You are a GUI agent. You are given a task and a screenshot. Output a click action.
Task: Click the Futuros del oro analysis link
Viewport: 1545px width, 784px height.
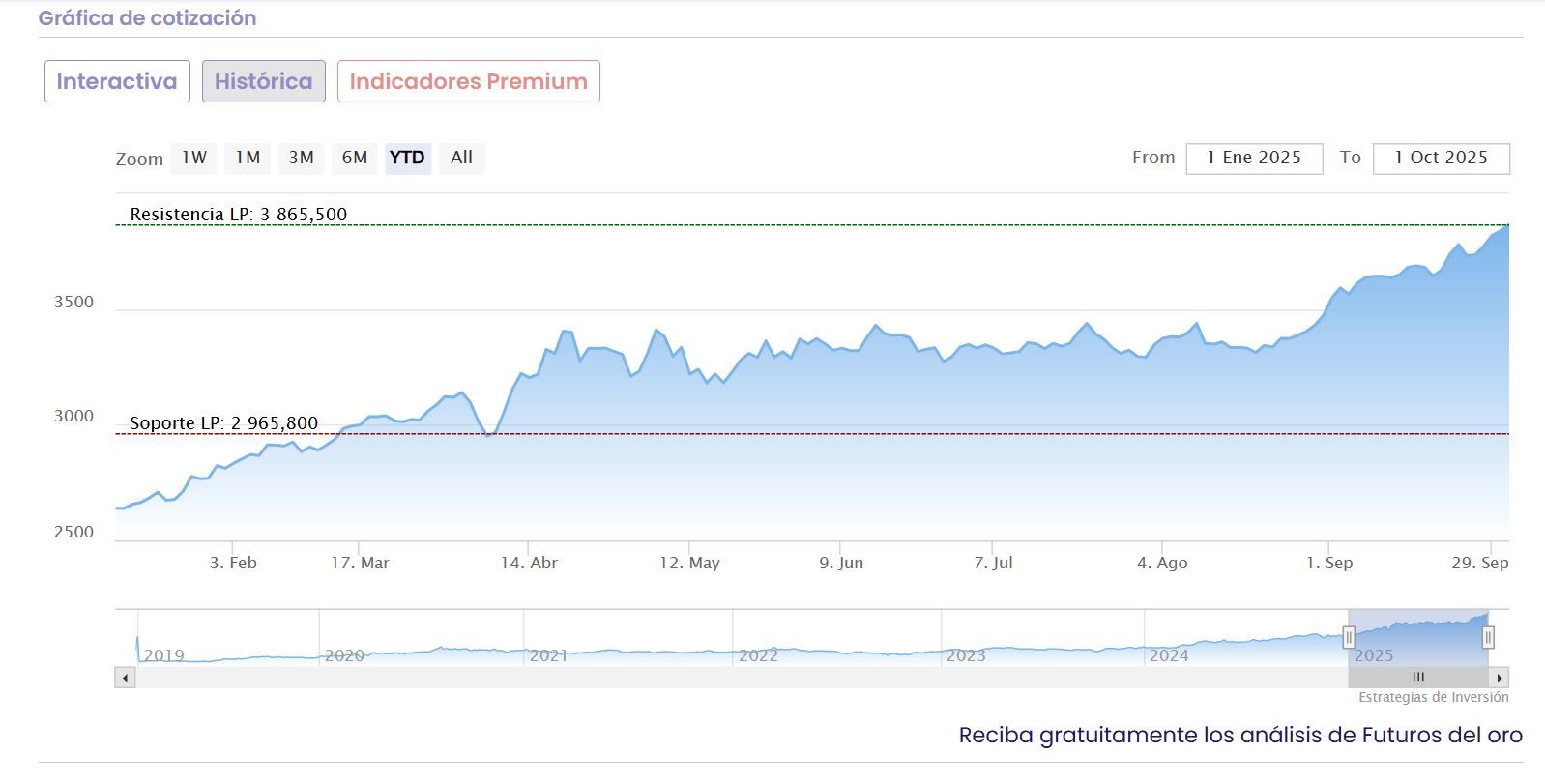pos(1239,735)
